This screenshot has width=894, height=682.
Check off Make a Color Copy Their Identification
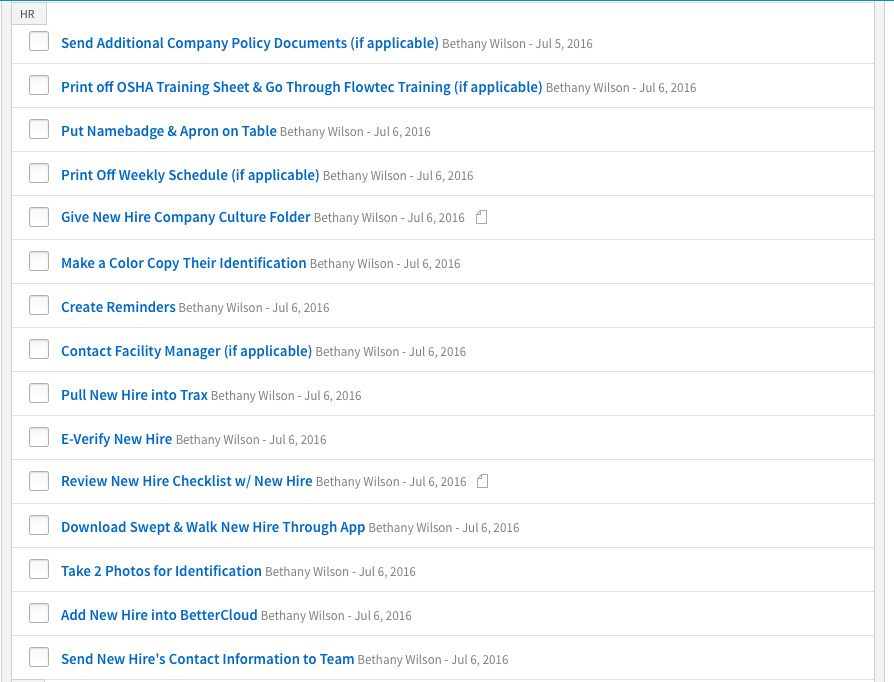(x=38, y=261)
